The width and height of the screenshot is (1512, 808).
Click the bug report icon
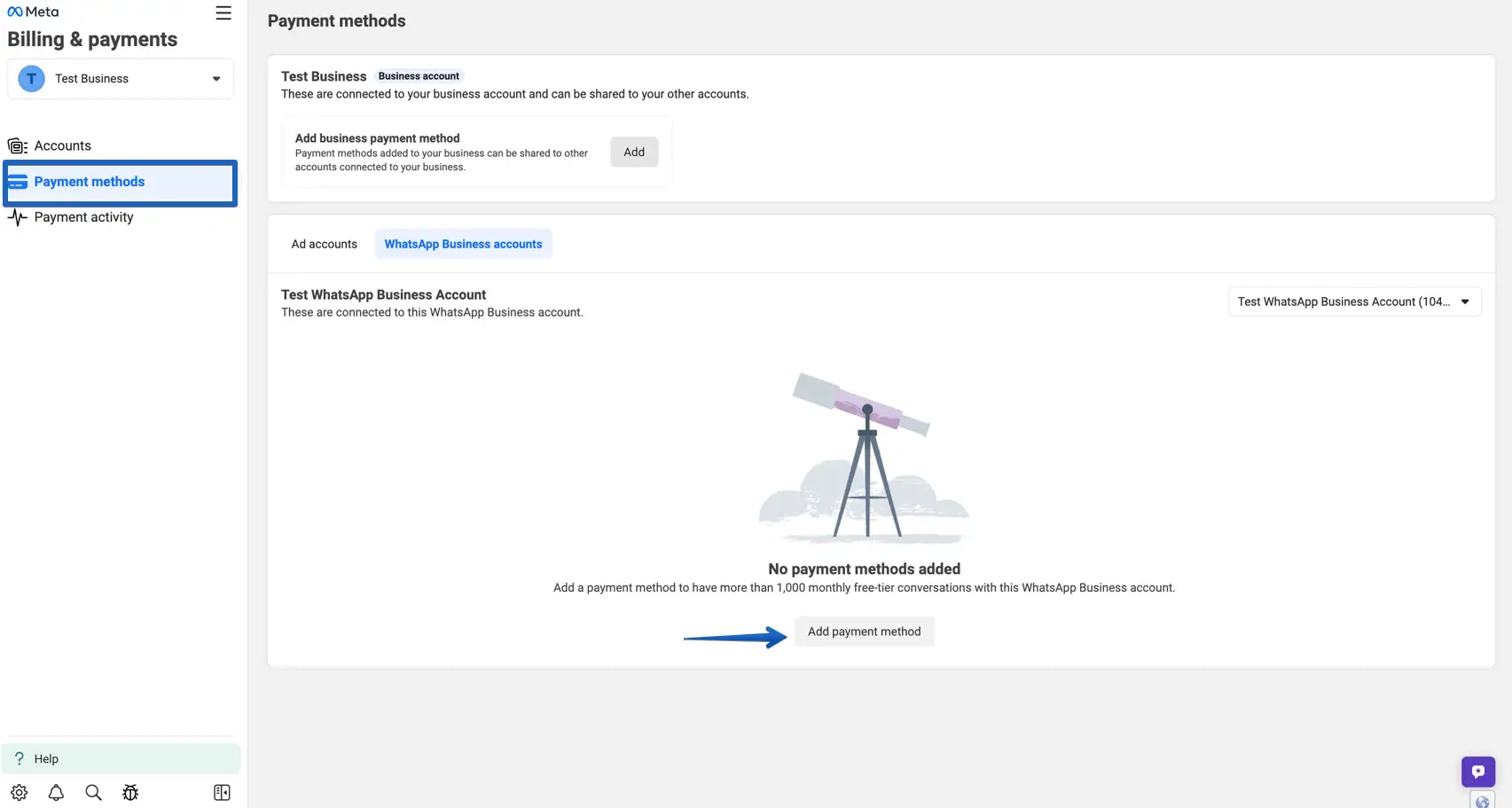(x=130, y=792)
